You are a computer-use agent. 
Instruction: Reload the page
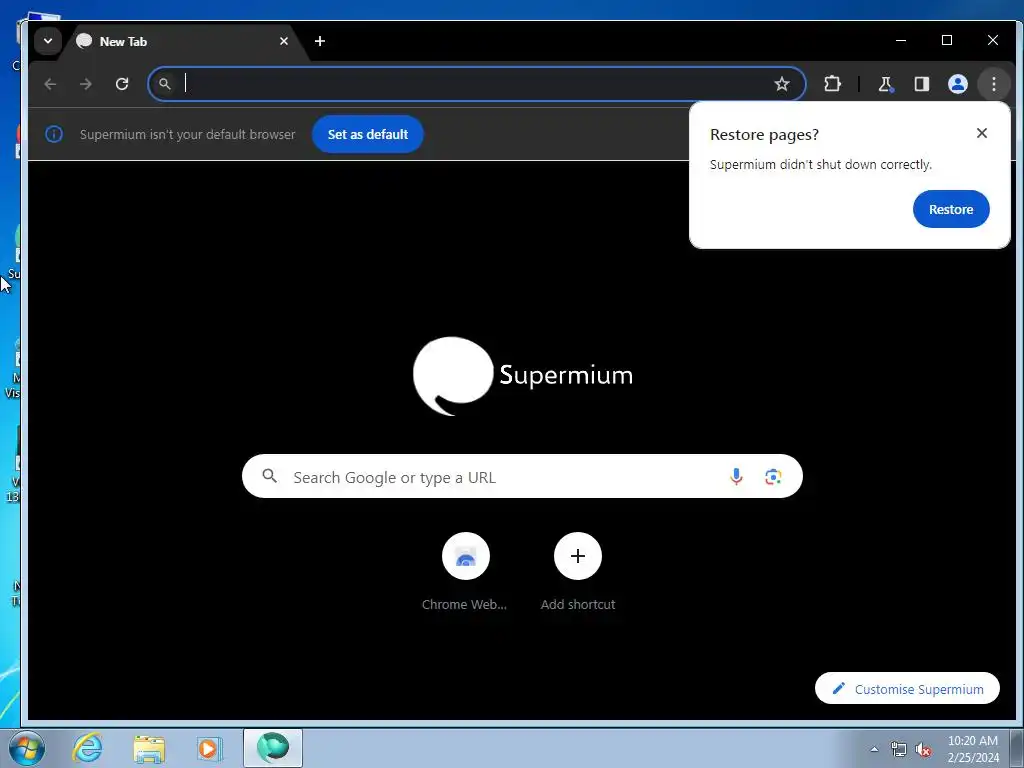pyautogui.click(x=121, y=84)
